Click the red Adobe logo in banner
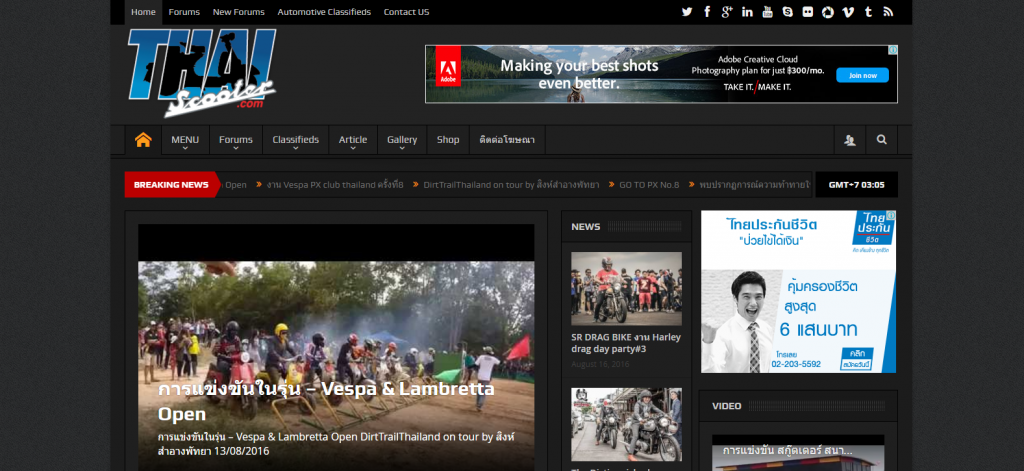The width and height of the screenshot is (1024, 471). coord(447,65)
